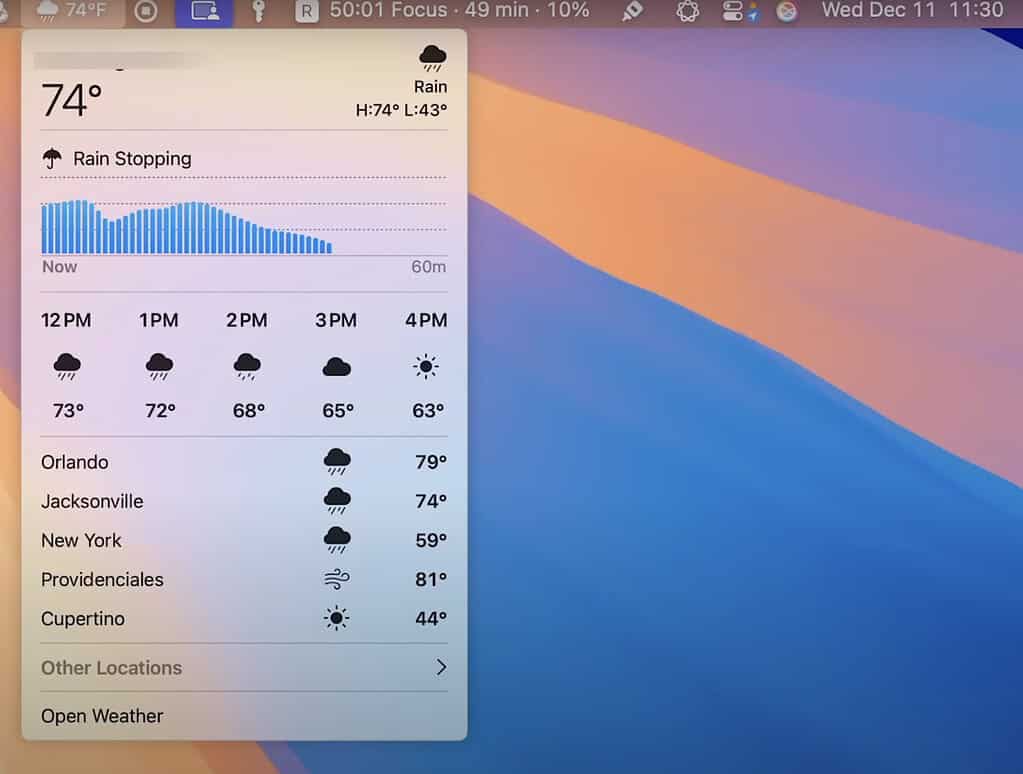Click the date and time clock
1023x774 pixels.
911,11
